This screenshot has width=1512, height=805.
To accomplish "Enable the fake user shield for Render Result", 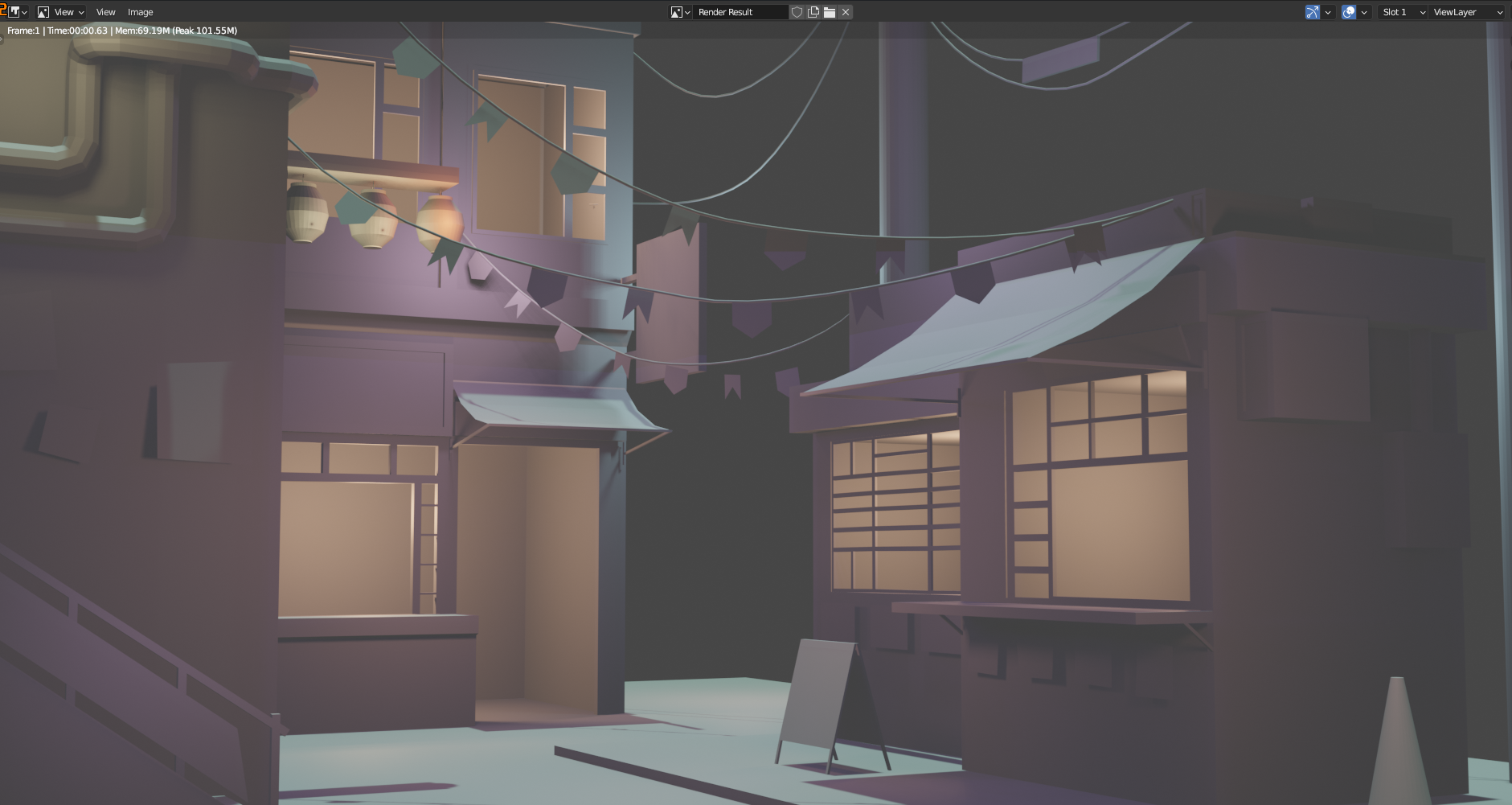I will 797,11.
